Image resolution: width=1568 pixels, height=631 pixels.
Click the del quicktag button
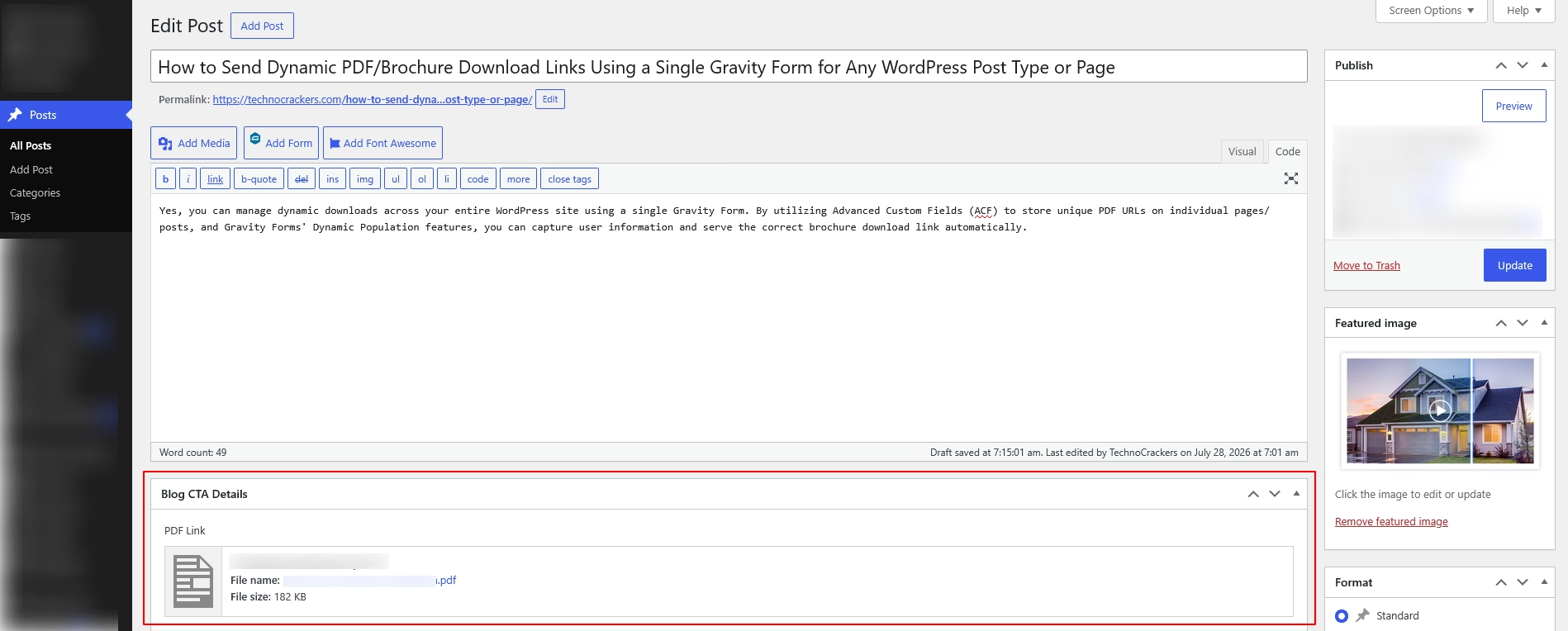302,179
